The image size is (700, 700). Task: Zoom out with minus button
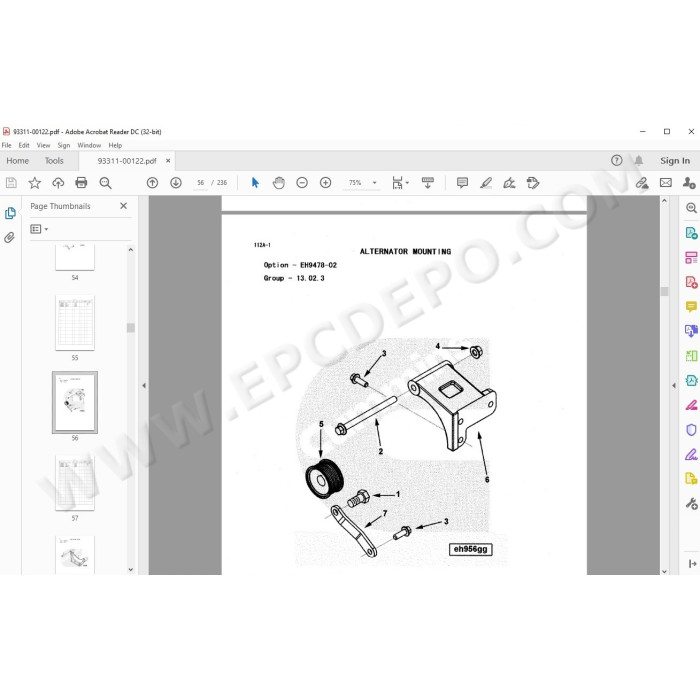coord(302,183)
